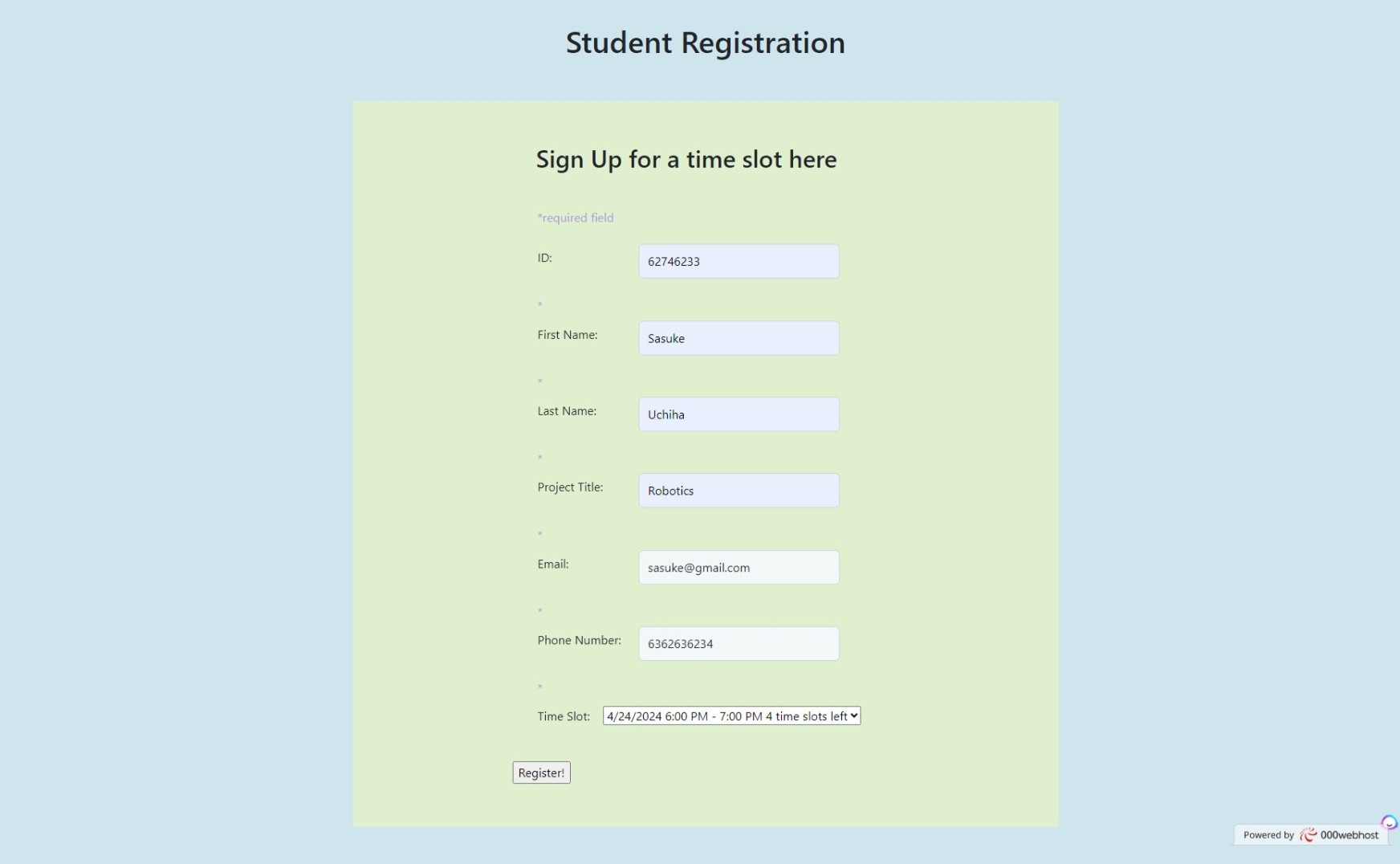Focus the Email field
The width and height of the screenshot is (1400, 864).
pyautogui.click(x=739, y=568)
